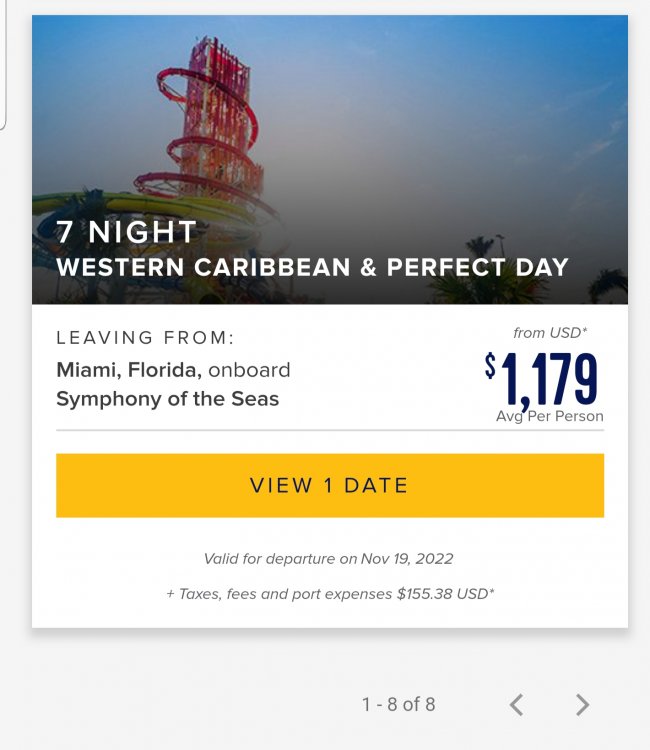Click the word onboard after Miami, Florida
The width and height of the screenshot is (650, 750).
click(x=249, y=370)
